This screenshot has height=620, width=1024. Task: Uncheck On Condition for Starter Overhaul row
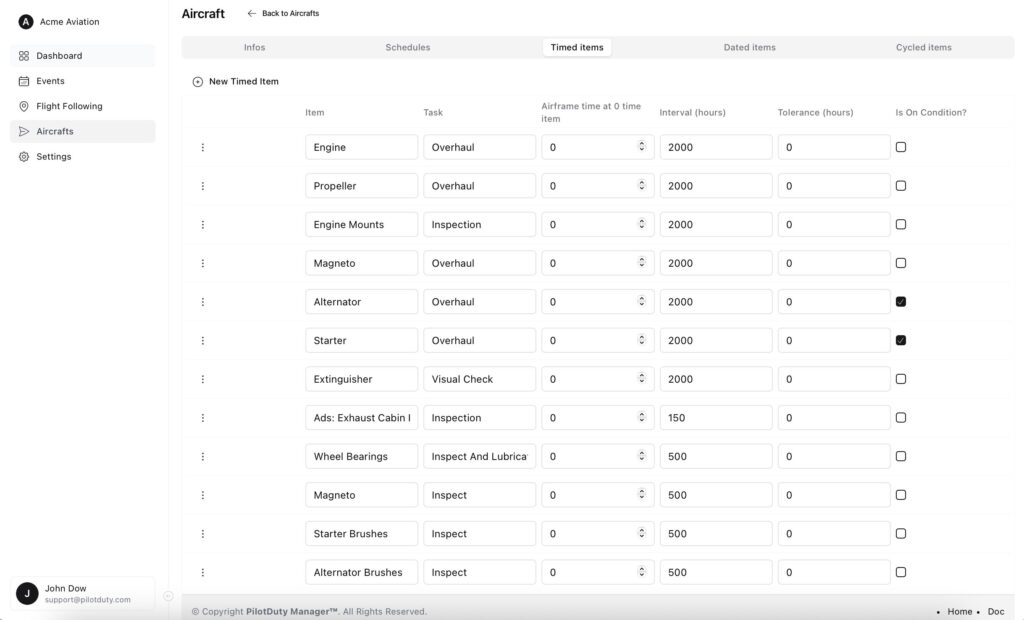pyautogui.click(x=901, y=341)
